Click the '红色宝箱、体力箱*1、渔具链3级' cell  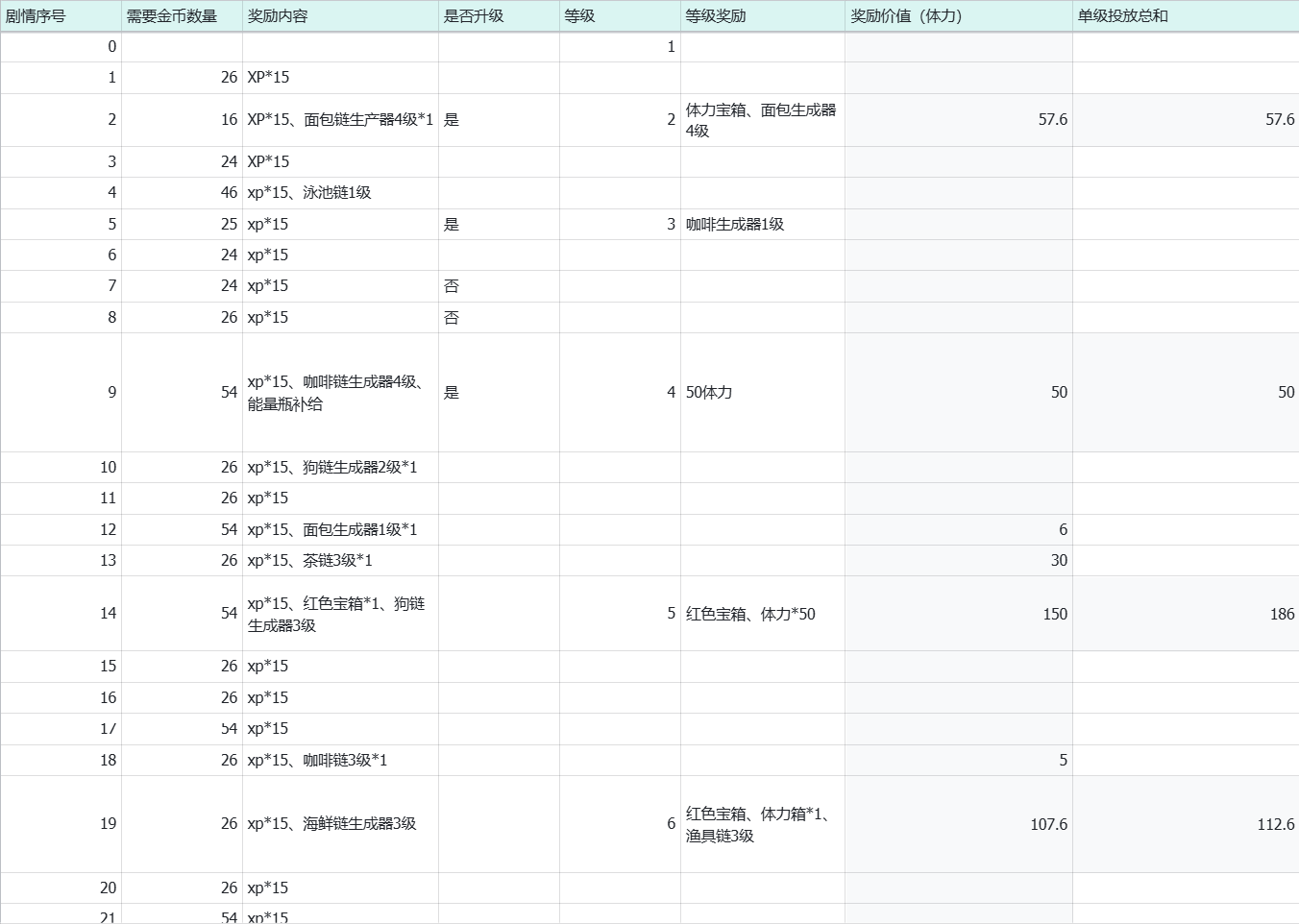763,824
